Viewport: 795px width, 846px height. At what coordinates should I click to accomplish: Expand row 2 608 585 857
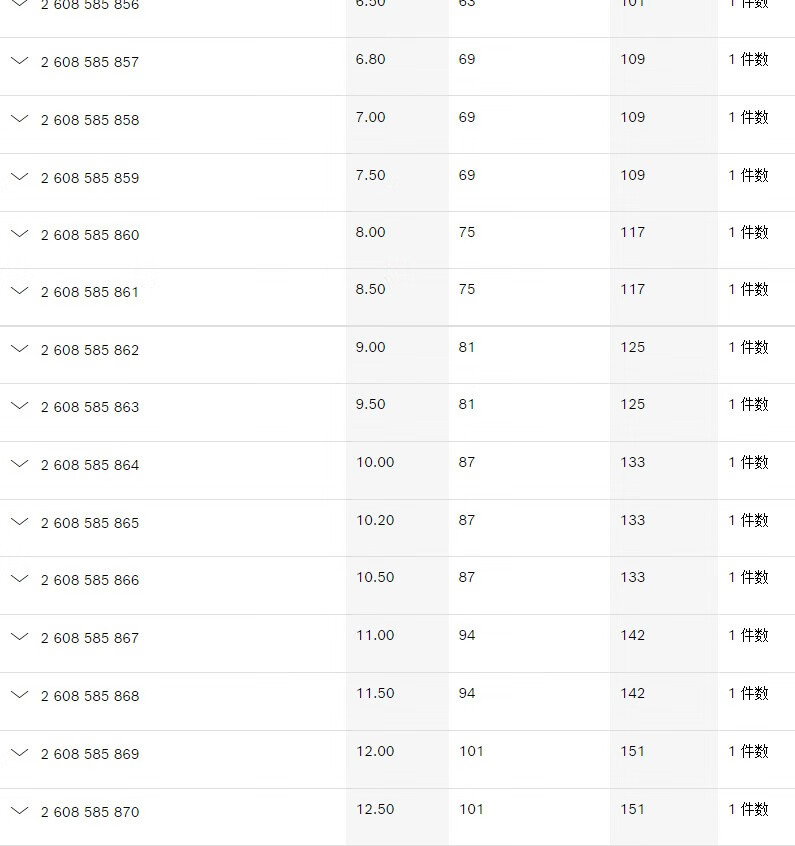[x=20, y=61]
